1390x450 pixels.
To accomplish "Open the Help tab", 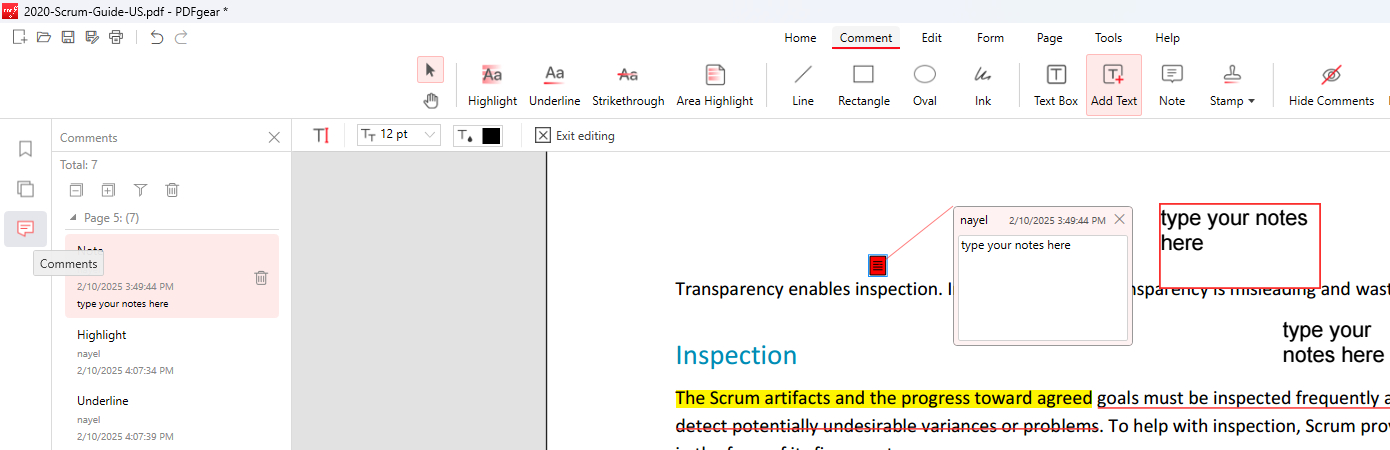I will [1167, 38].
